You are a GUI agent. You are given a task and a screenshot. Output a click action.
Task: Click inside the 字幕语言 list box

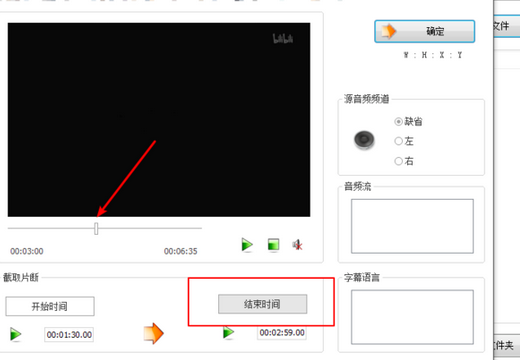(412, 317)
